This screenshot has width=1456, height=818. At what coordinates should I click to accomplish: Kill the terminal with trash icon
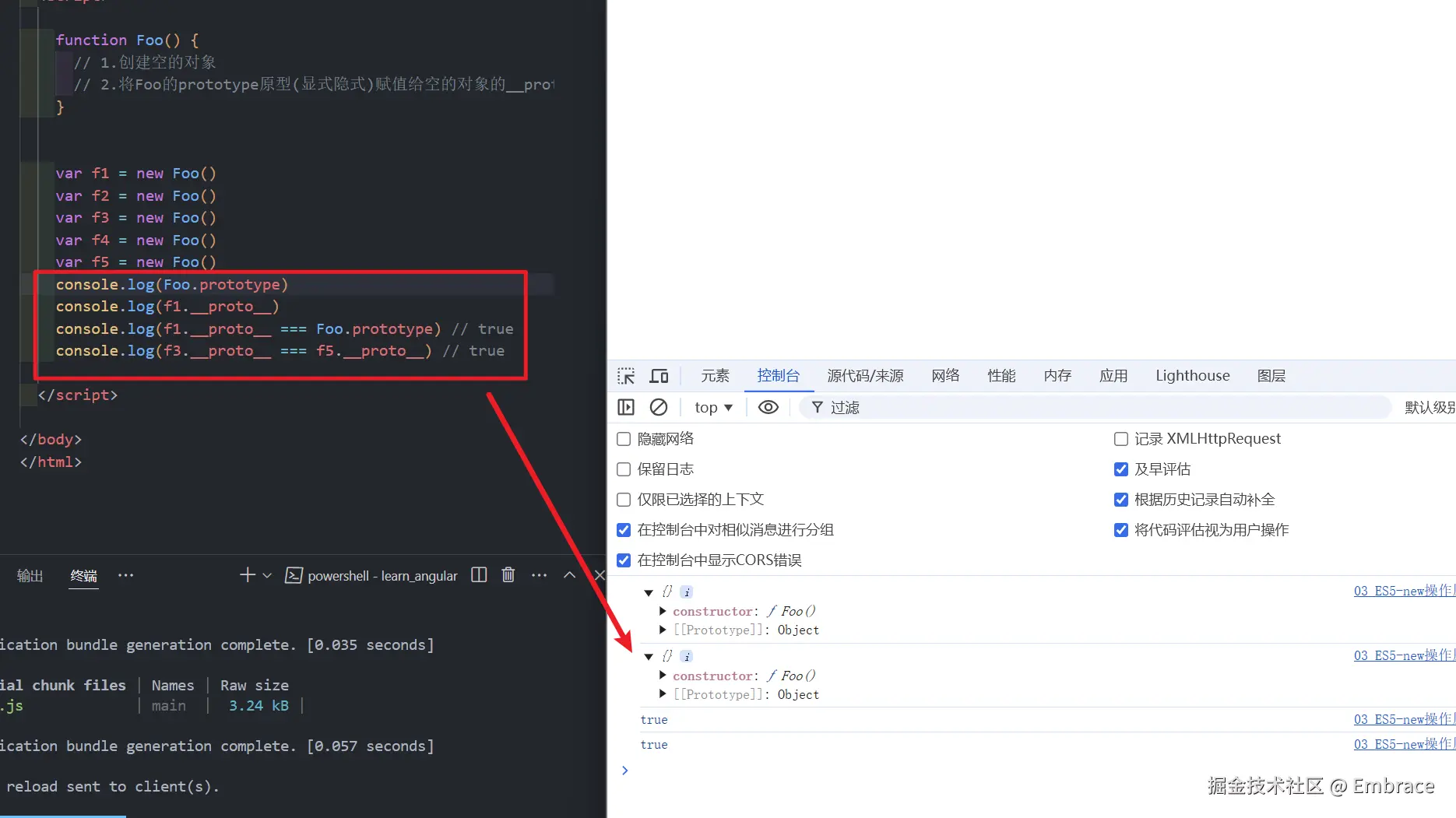(x=508, y=575)
